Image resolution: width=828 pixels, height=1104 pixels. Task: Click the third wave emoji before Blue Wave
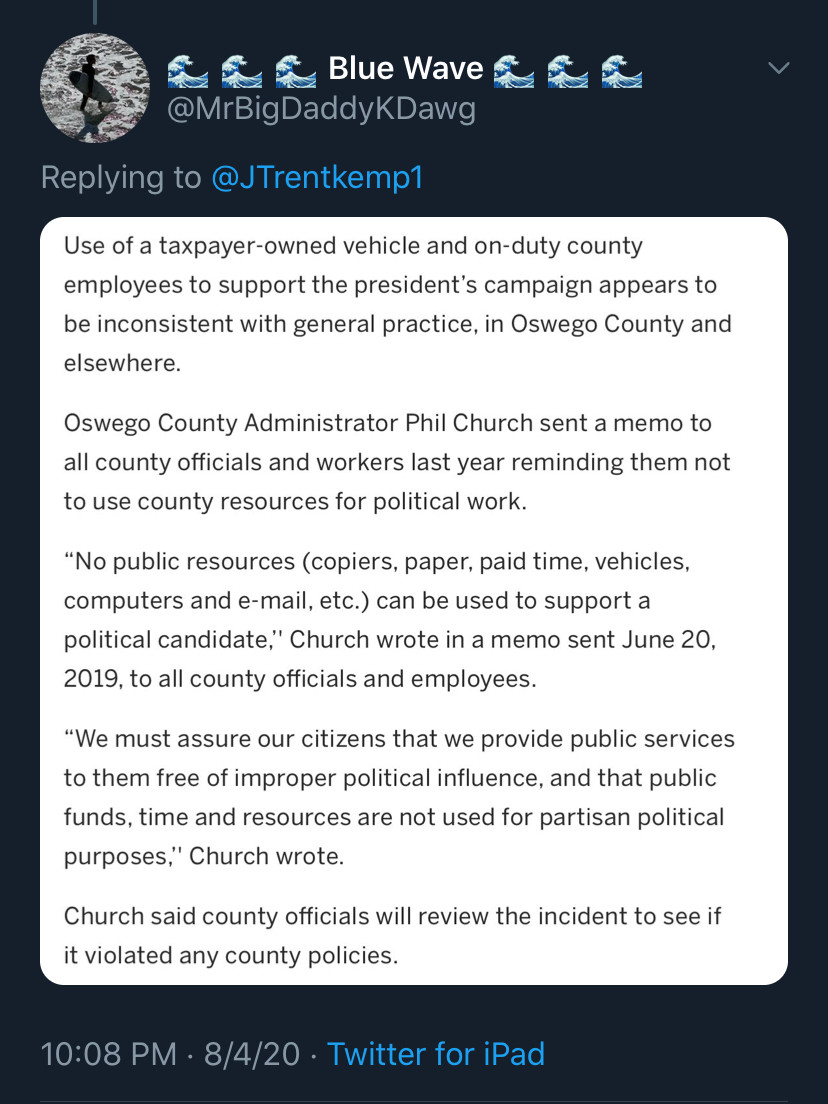(296, 71)
